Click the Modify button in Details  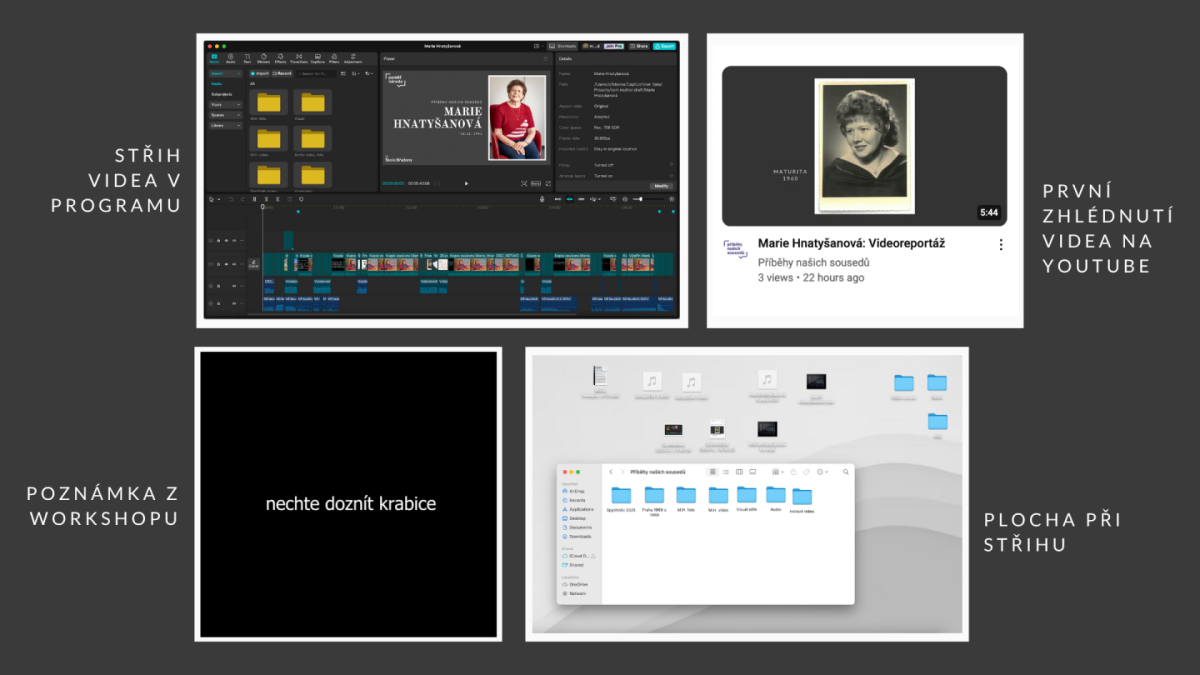coord(662,186)
